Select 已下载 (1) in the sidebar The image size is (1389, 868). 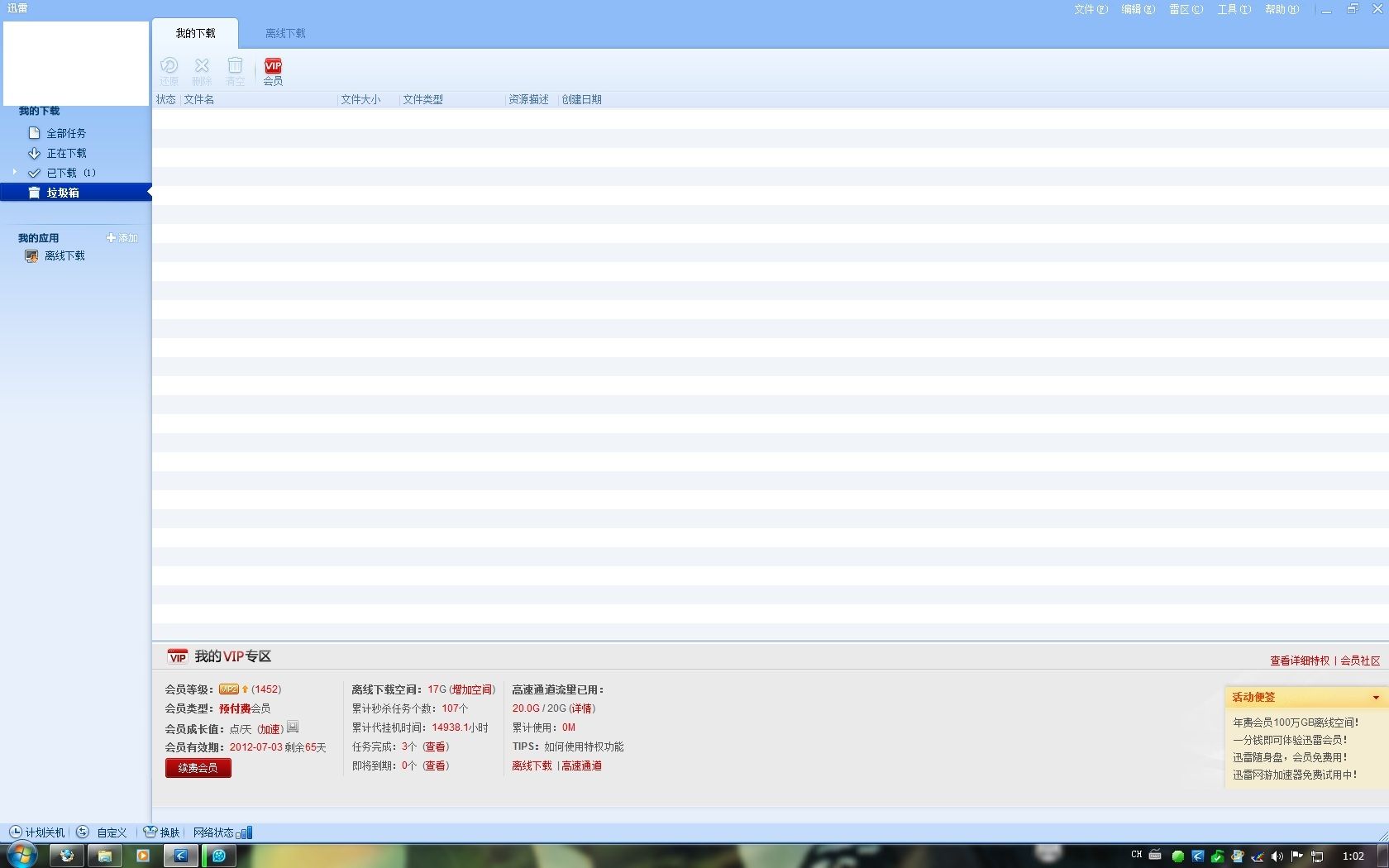coord(70,173)
